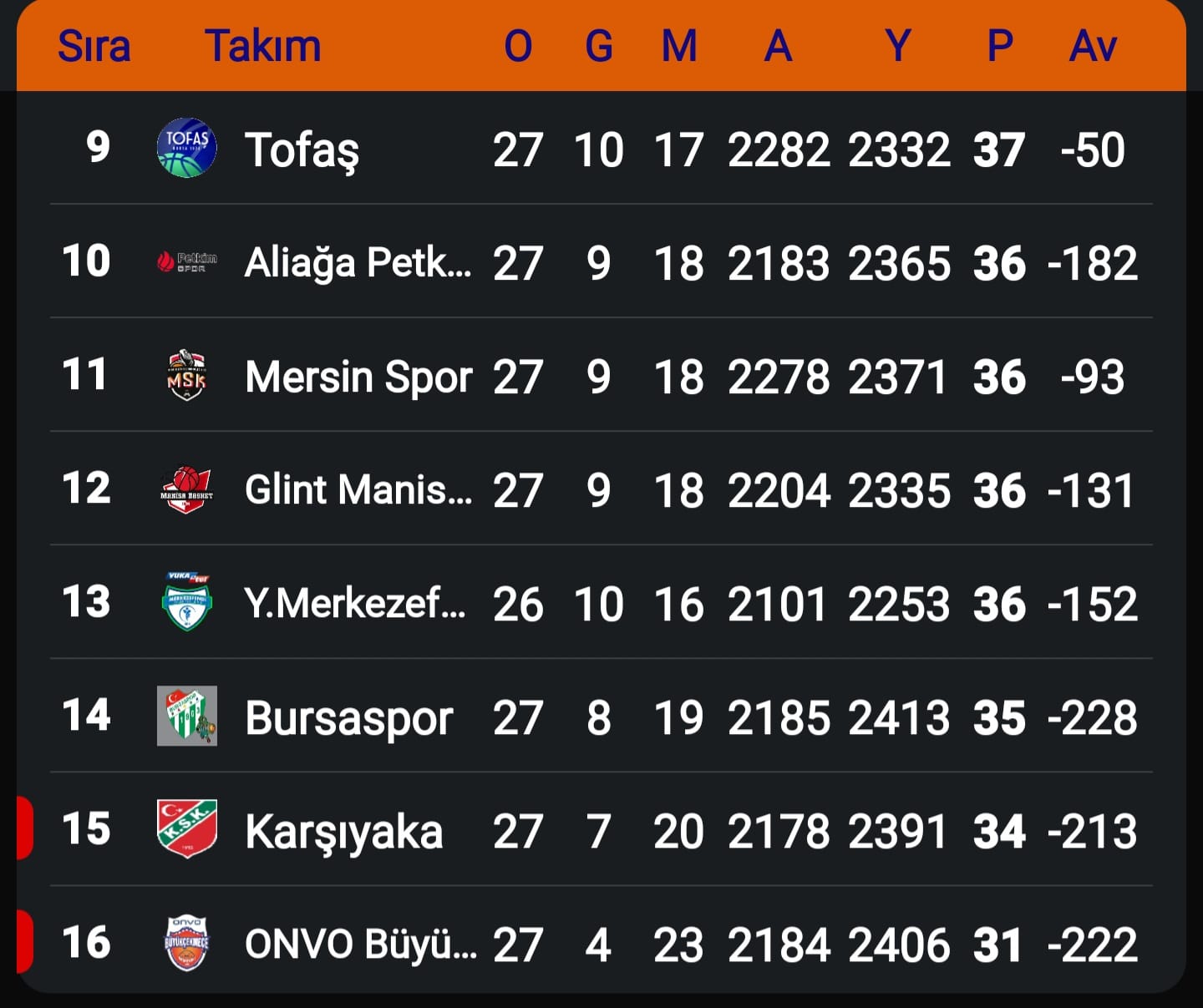Sort by the P points header
This screenshot has width=1203, height=1008.
point(1000,46)
